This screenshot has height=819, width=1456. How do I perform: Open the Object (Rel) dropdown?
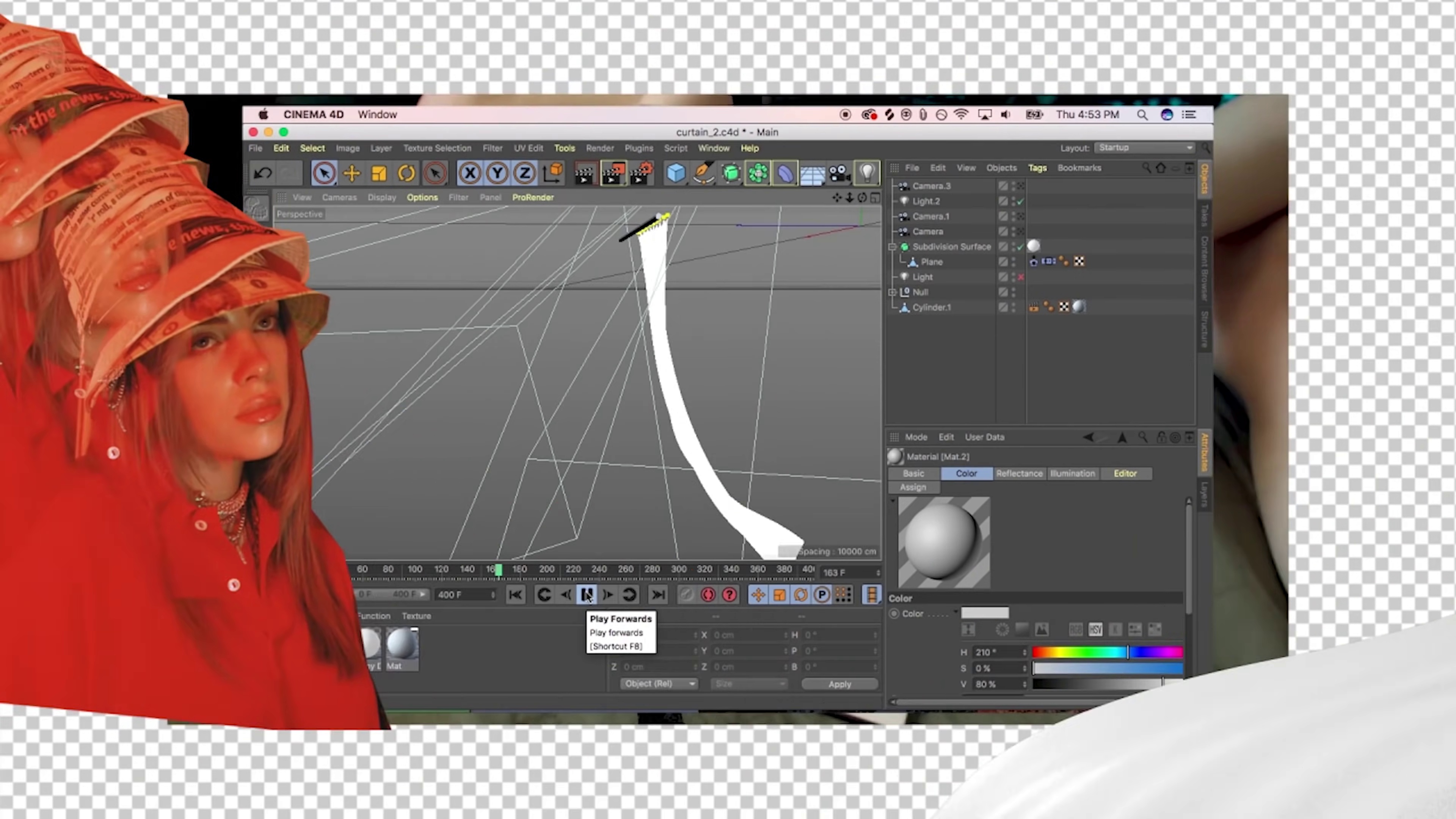659,684
